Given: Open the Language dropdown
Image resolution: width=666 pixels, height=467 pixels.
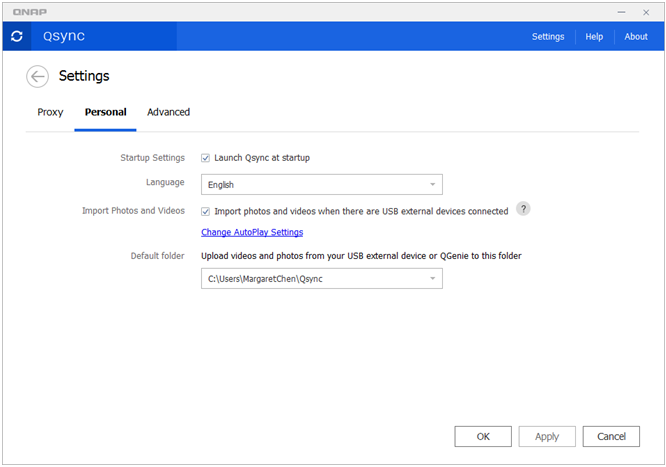Looking at the screenshot, I should (x=322, y=184).
